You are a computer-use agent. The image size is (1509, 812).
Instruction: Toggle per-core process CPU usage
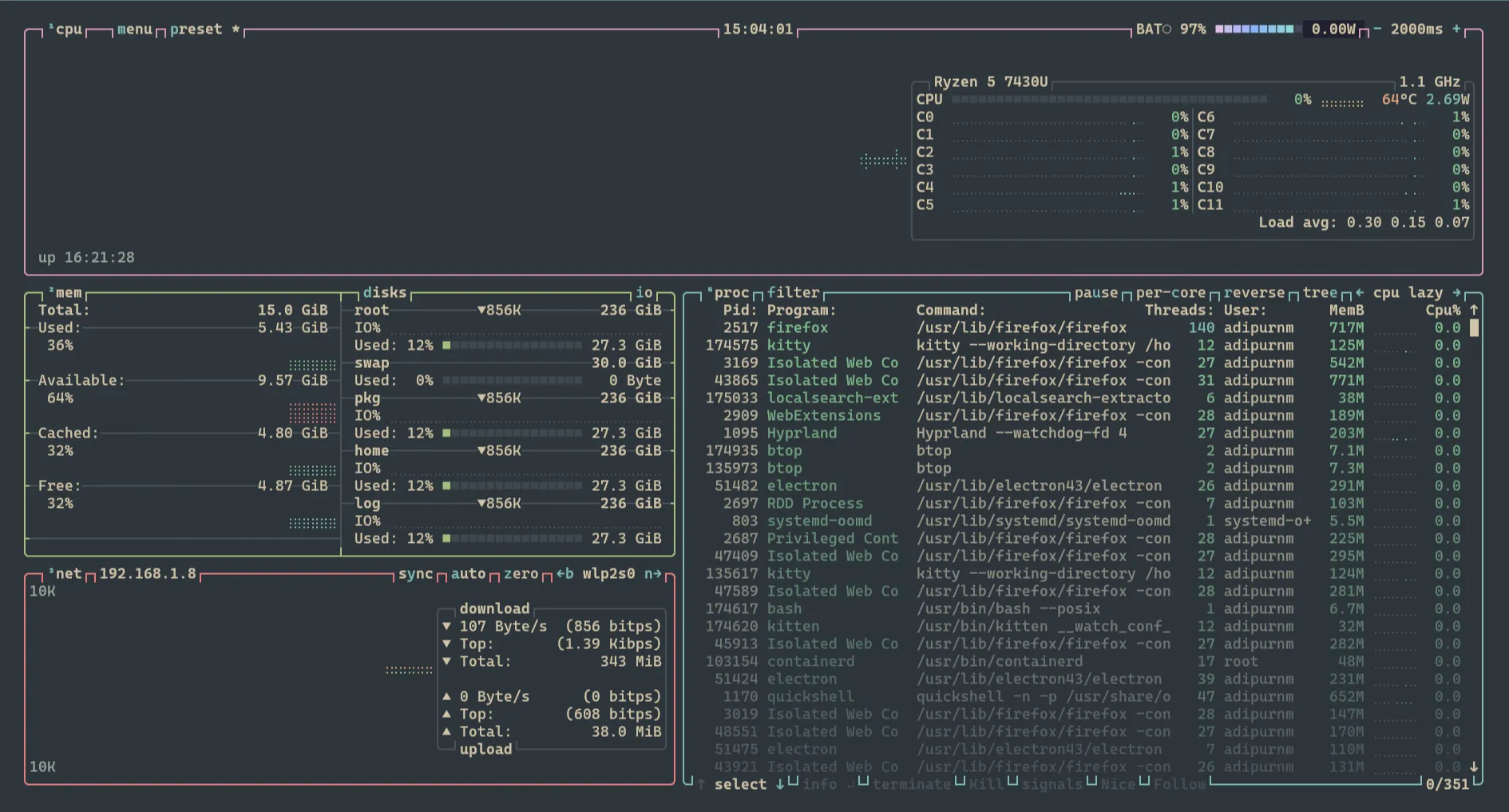click(x=1170, y=293)
